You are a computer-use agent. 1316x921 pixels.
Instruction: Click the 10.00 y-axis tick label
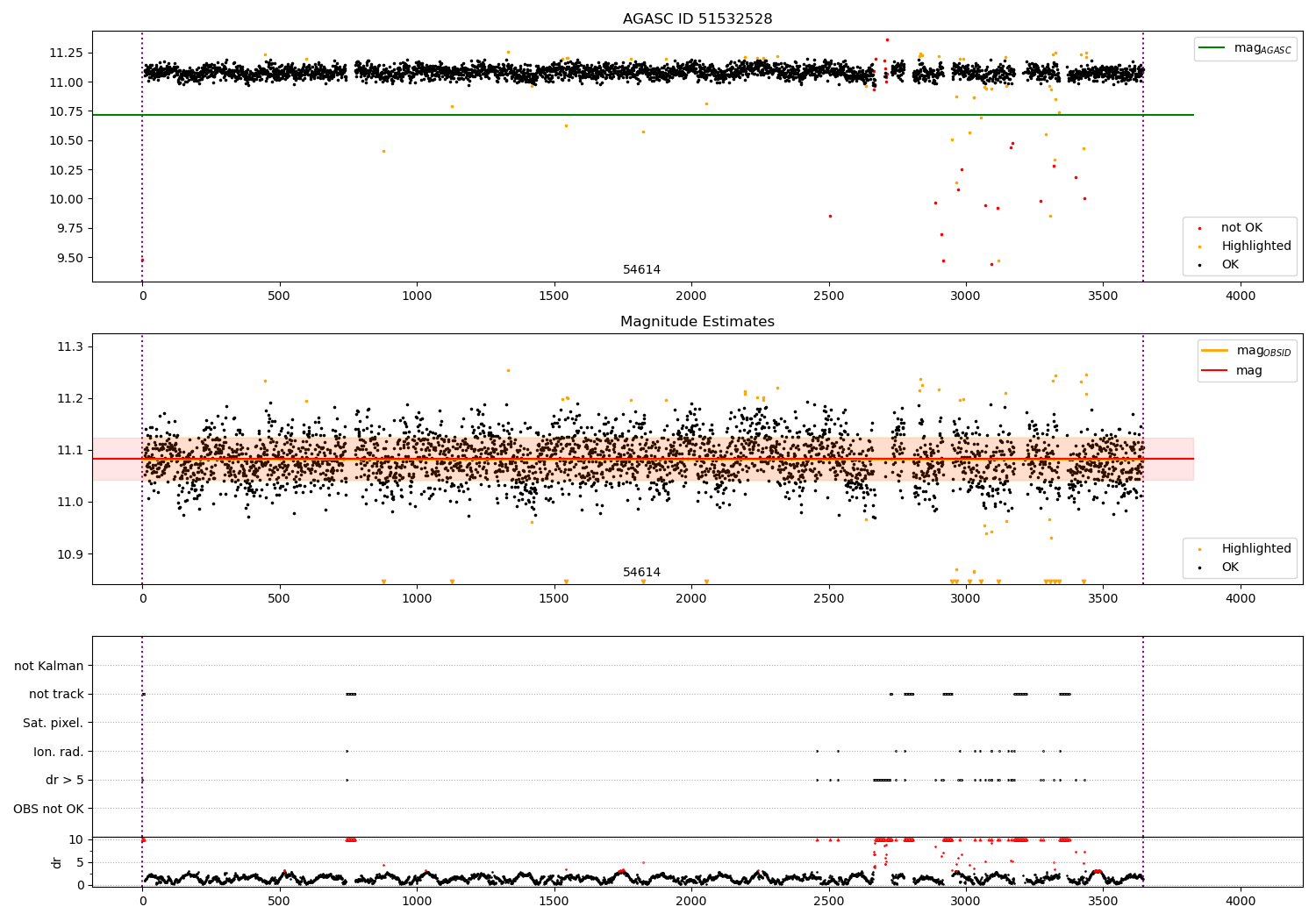coord(67,200)
